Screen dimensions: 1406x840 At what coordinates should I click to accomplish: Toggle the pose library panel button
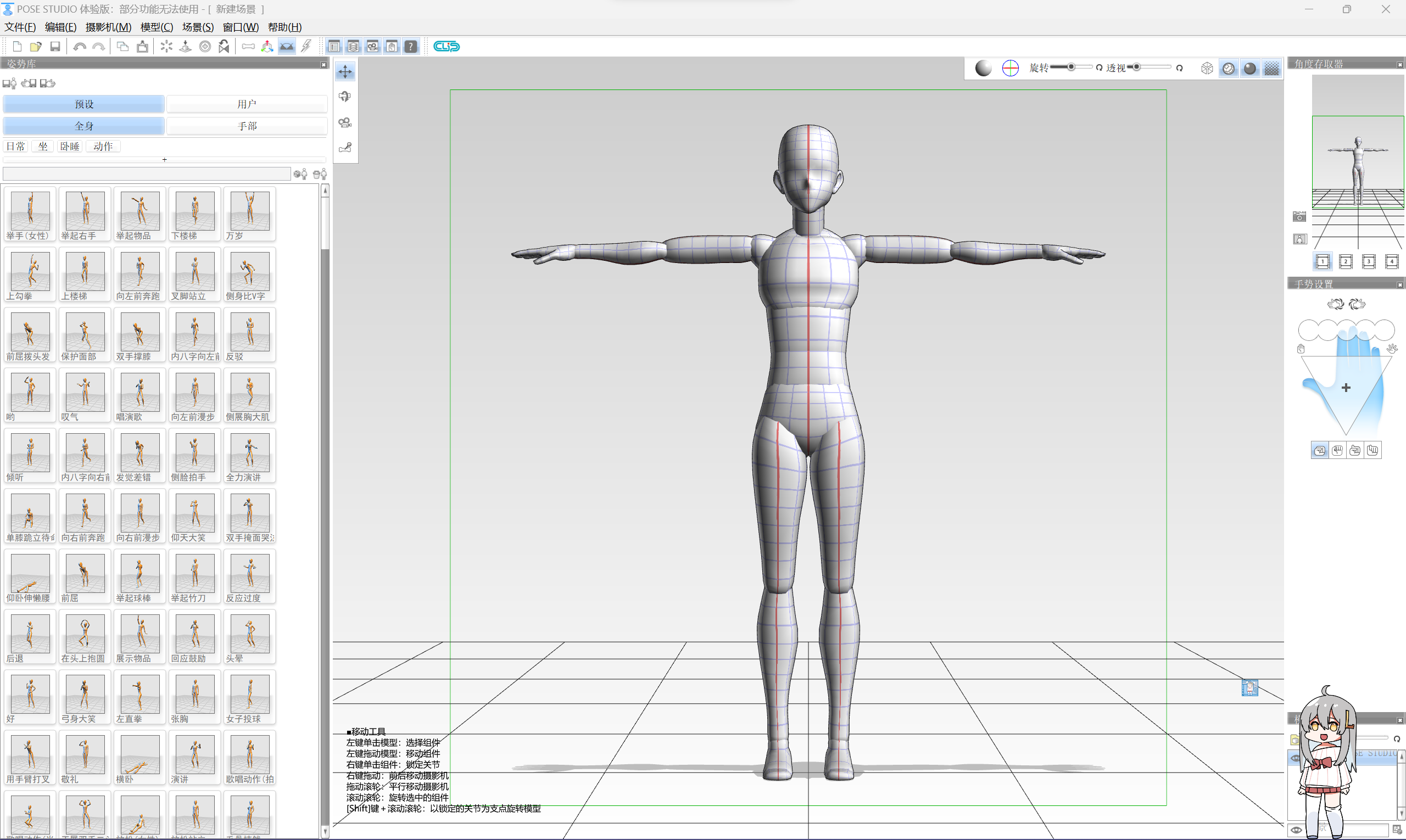coord(334,47)
